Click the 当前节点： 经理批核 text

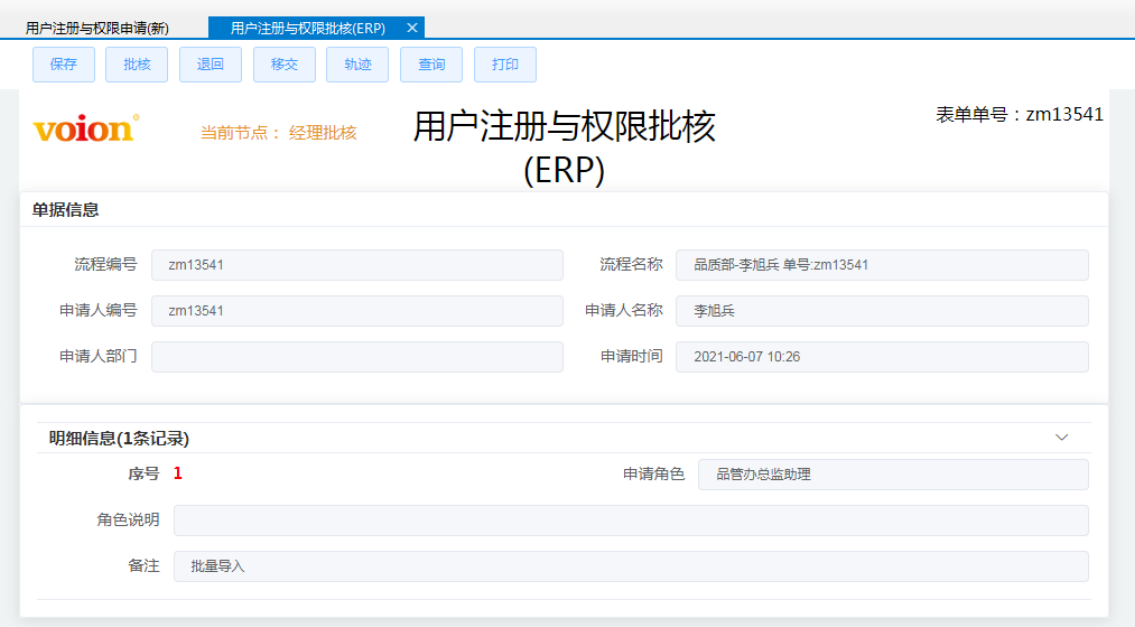tap(279, 132)
